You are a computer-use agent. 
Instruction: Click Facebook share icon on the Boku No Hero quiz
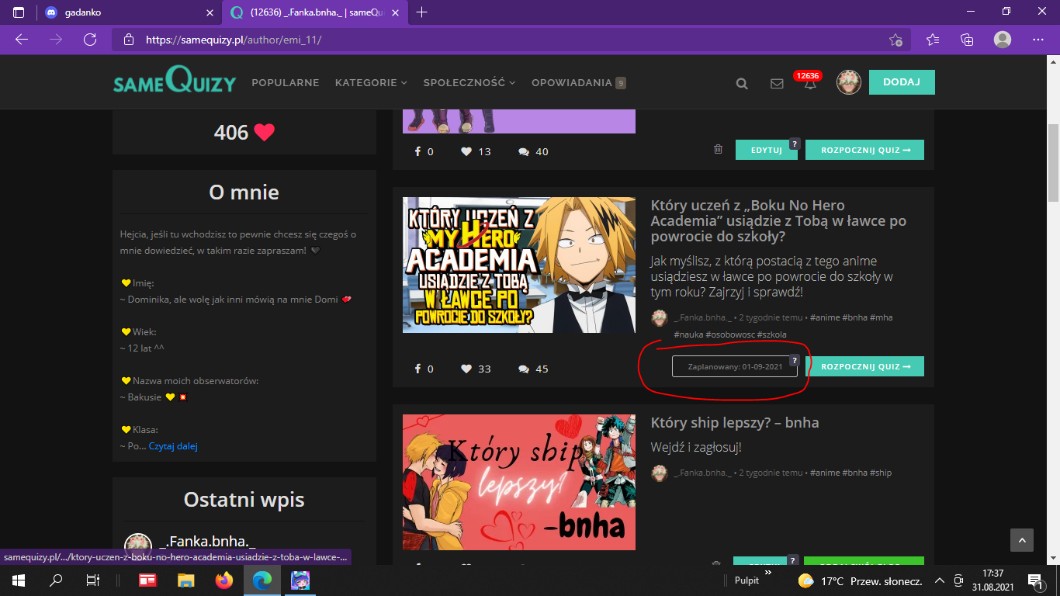(418, 369)
